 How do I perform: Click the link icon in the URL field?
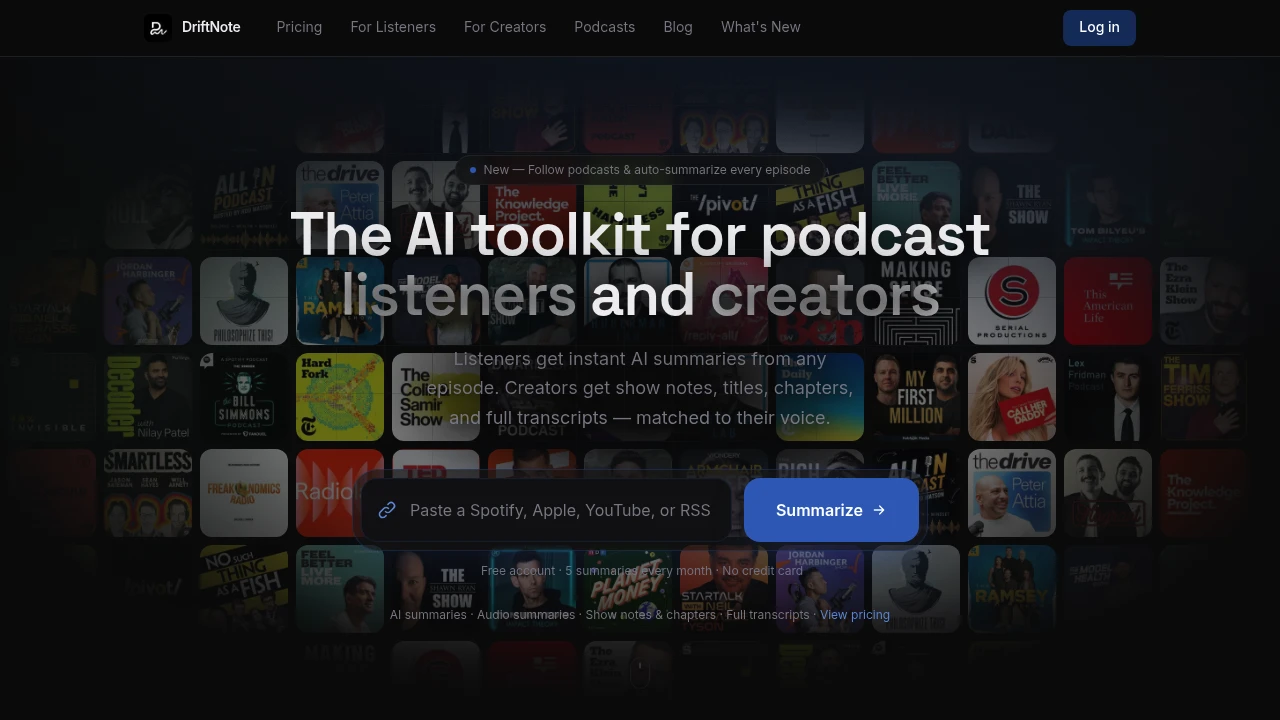tap(387, 510)
